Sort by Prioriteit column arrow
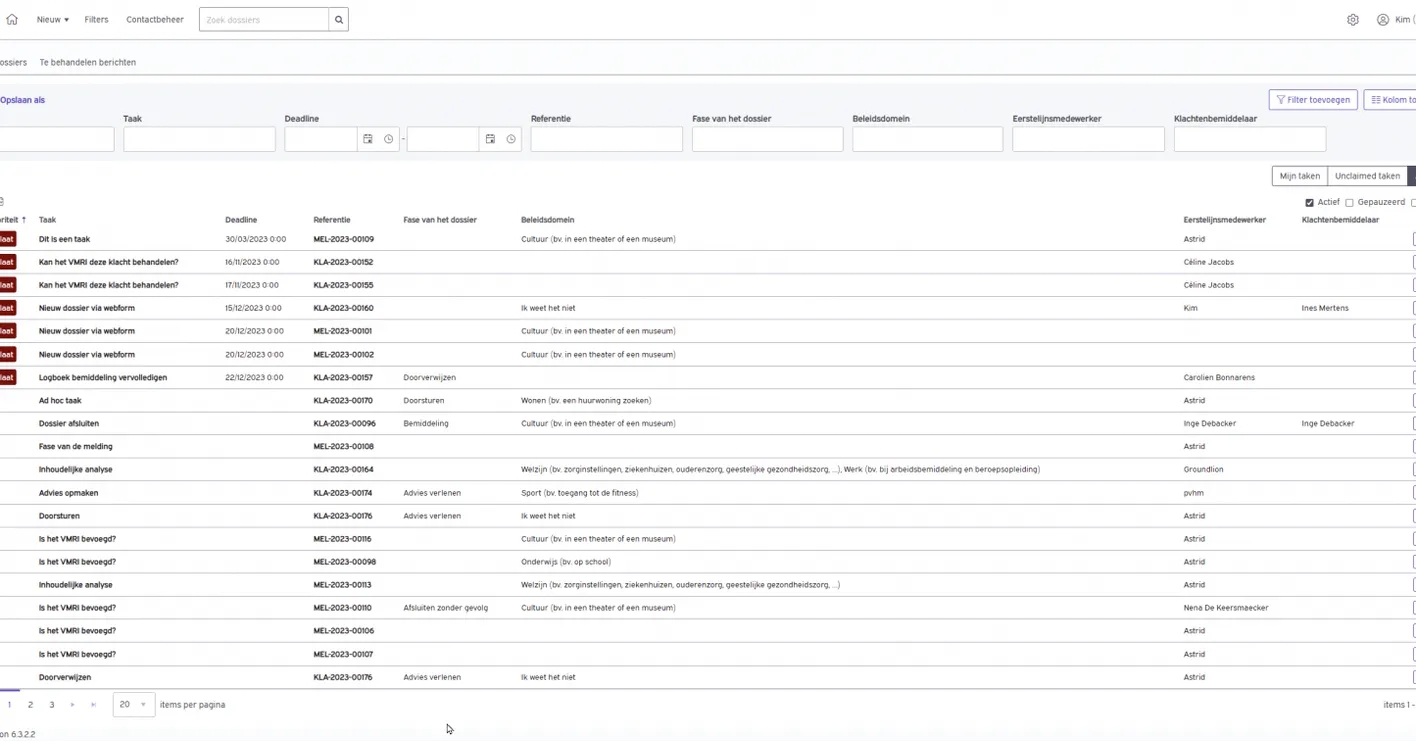 pos(24,220)
